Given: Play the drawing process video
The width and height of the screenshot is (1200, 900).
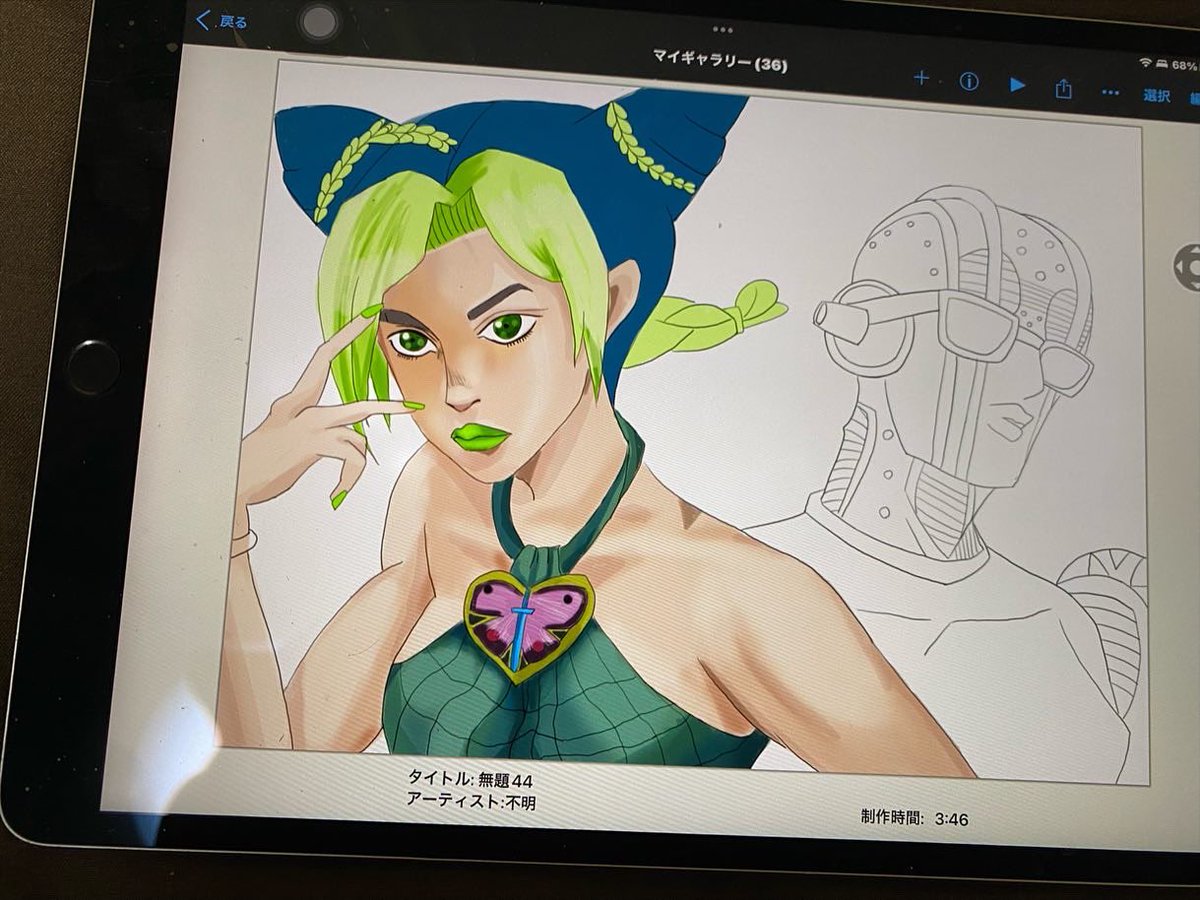Looking at the screenshot, I should coord(1017,85).
